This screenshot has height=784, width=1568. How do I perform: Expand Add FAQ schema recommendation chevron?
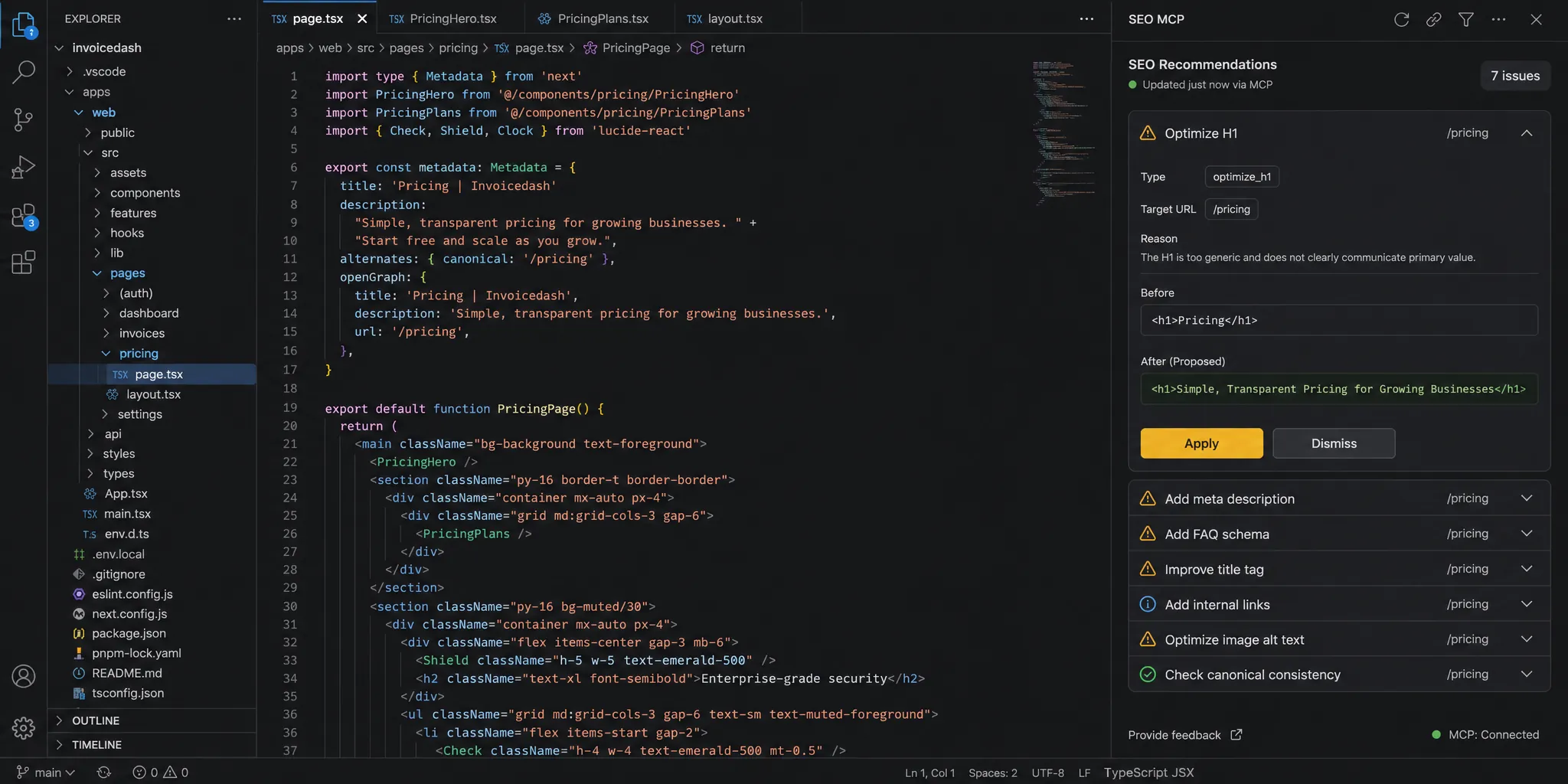pyautogui.click(x=1526, y=533)
